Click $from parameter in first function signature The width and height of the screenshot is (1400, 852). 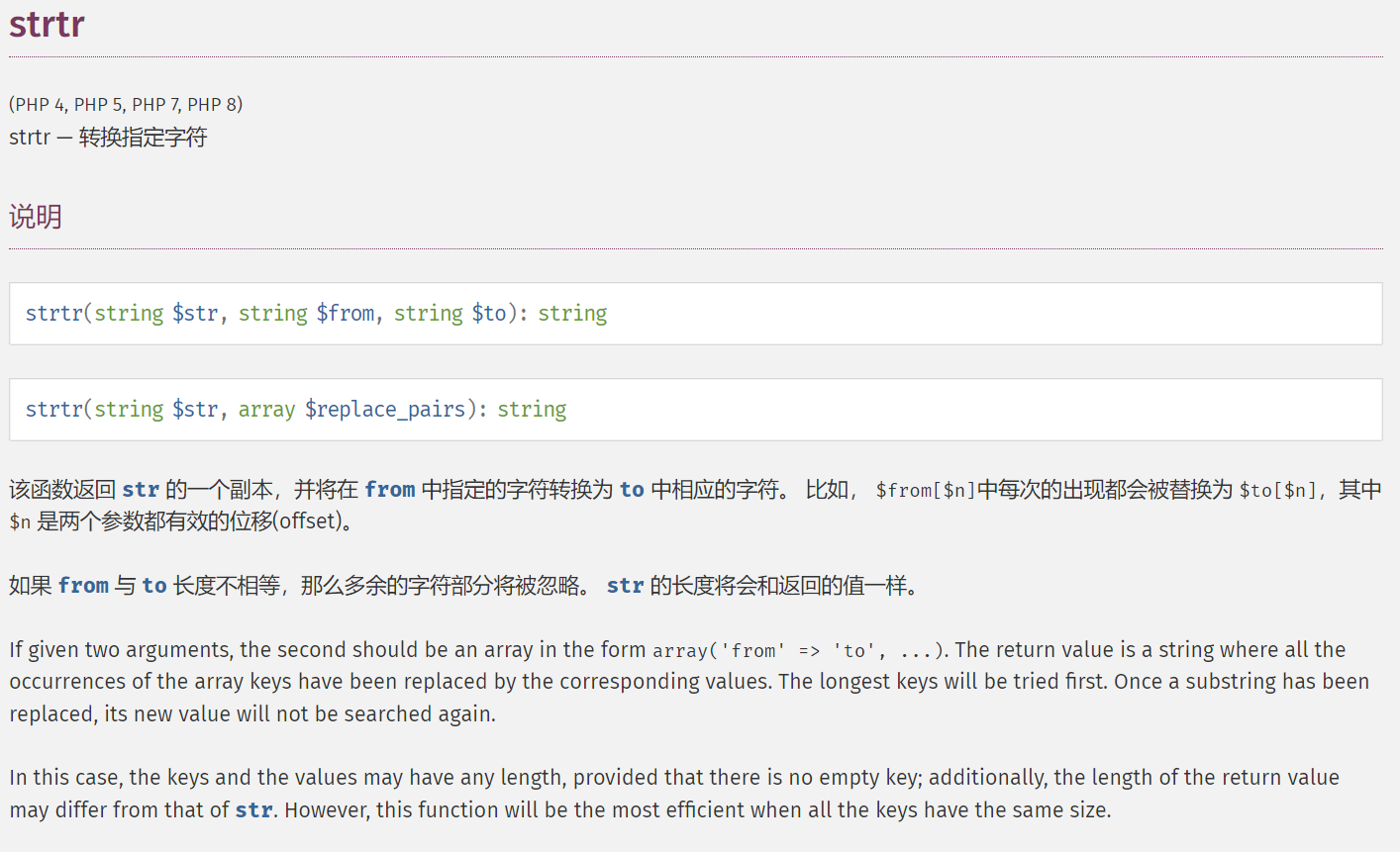346,314
